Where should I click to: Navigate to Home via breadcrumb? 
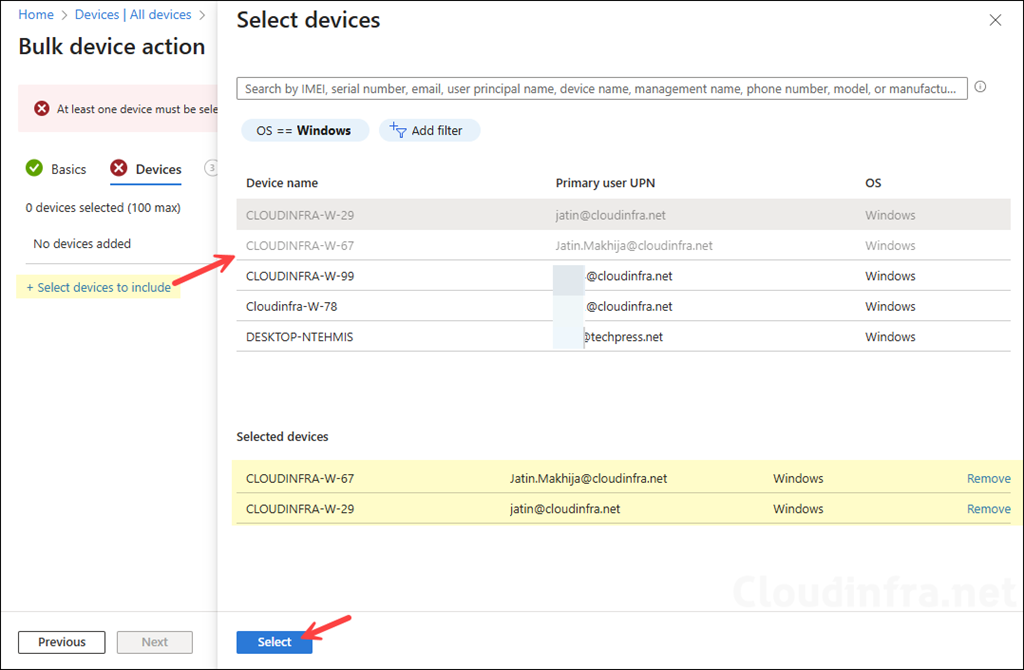[x=35, y=14]
